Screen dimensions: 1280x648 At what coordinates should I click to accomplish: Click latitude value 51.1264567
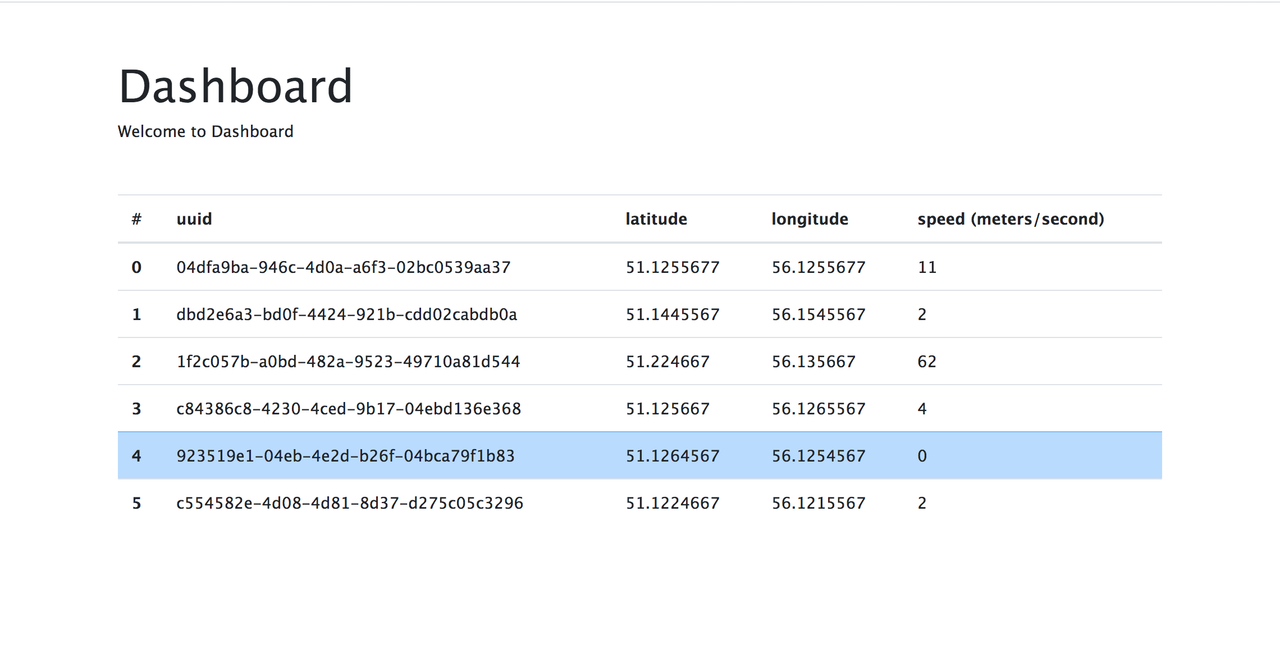(x=673, y=456)
